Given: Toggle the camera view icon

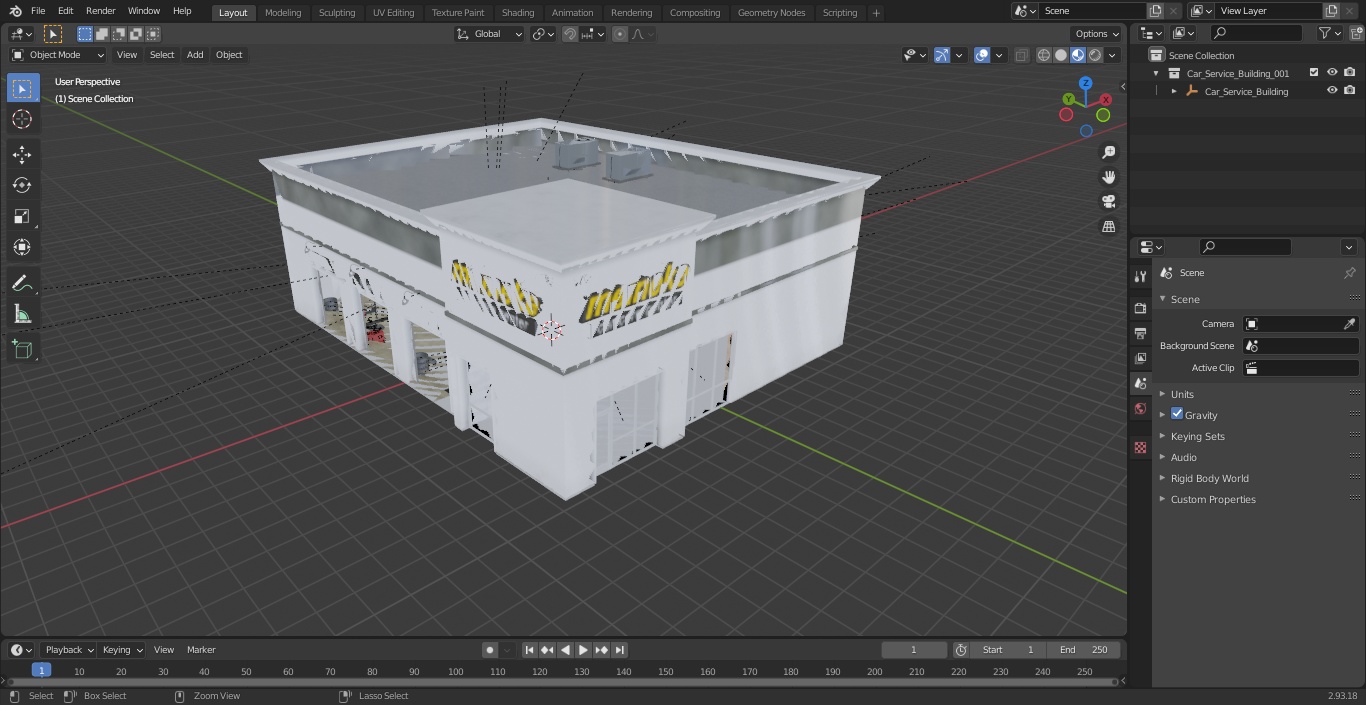Looking at the screenshot, I should pyautogui.click(x=1109, y=202).
